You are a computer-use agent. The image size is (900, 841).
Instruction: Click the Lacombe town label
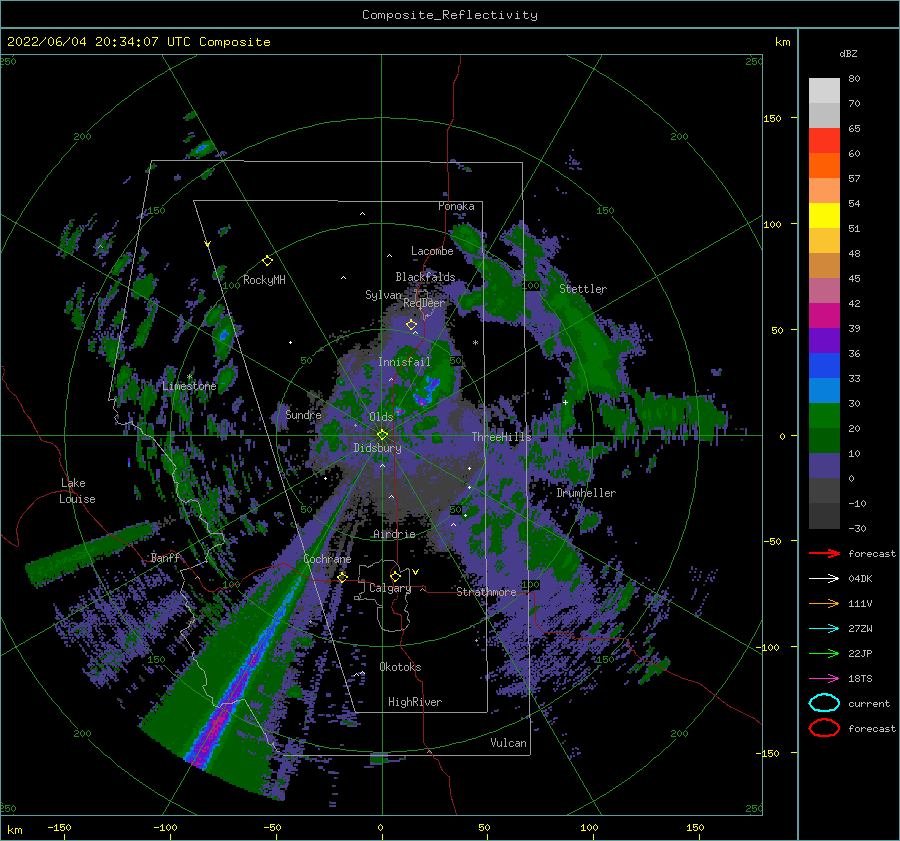click(432, 251)
